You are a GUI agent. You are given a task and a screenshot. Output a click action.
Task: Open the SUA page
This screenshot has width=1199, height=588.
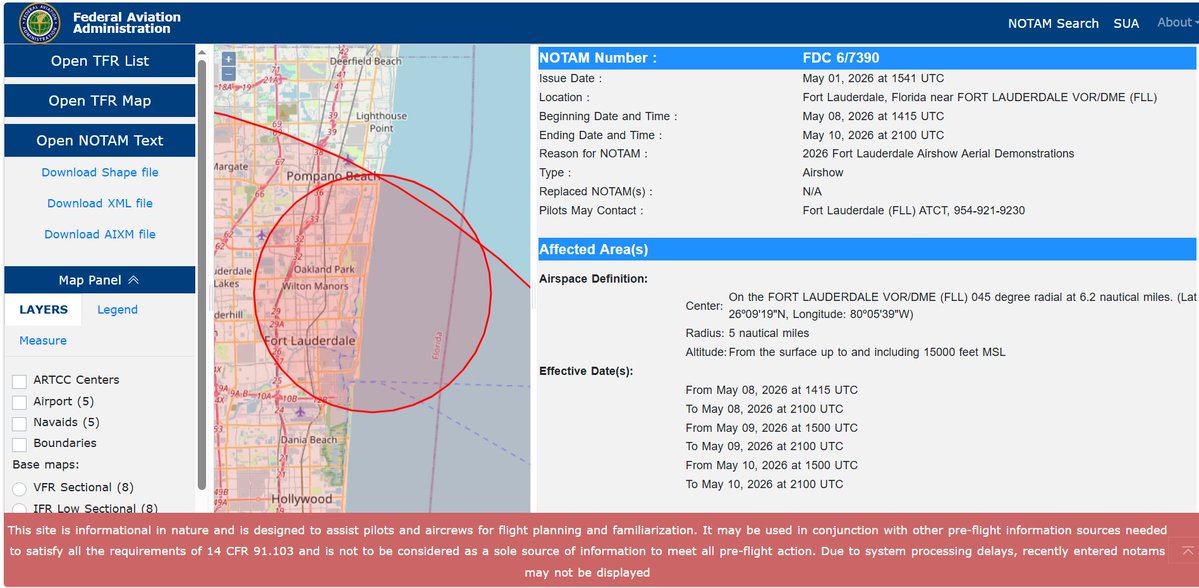pyautogui.click(x=1126, y=24)
